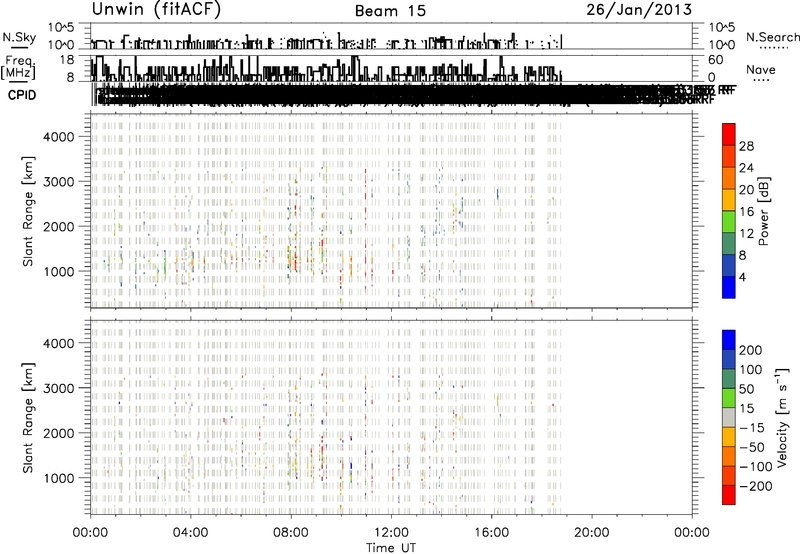Image resolution: width=800 pixels, height=554 pixels.
Task: Click the red bottom of the velocity colorbar
Action: (x=729, y=495)
